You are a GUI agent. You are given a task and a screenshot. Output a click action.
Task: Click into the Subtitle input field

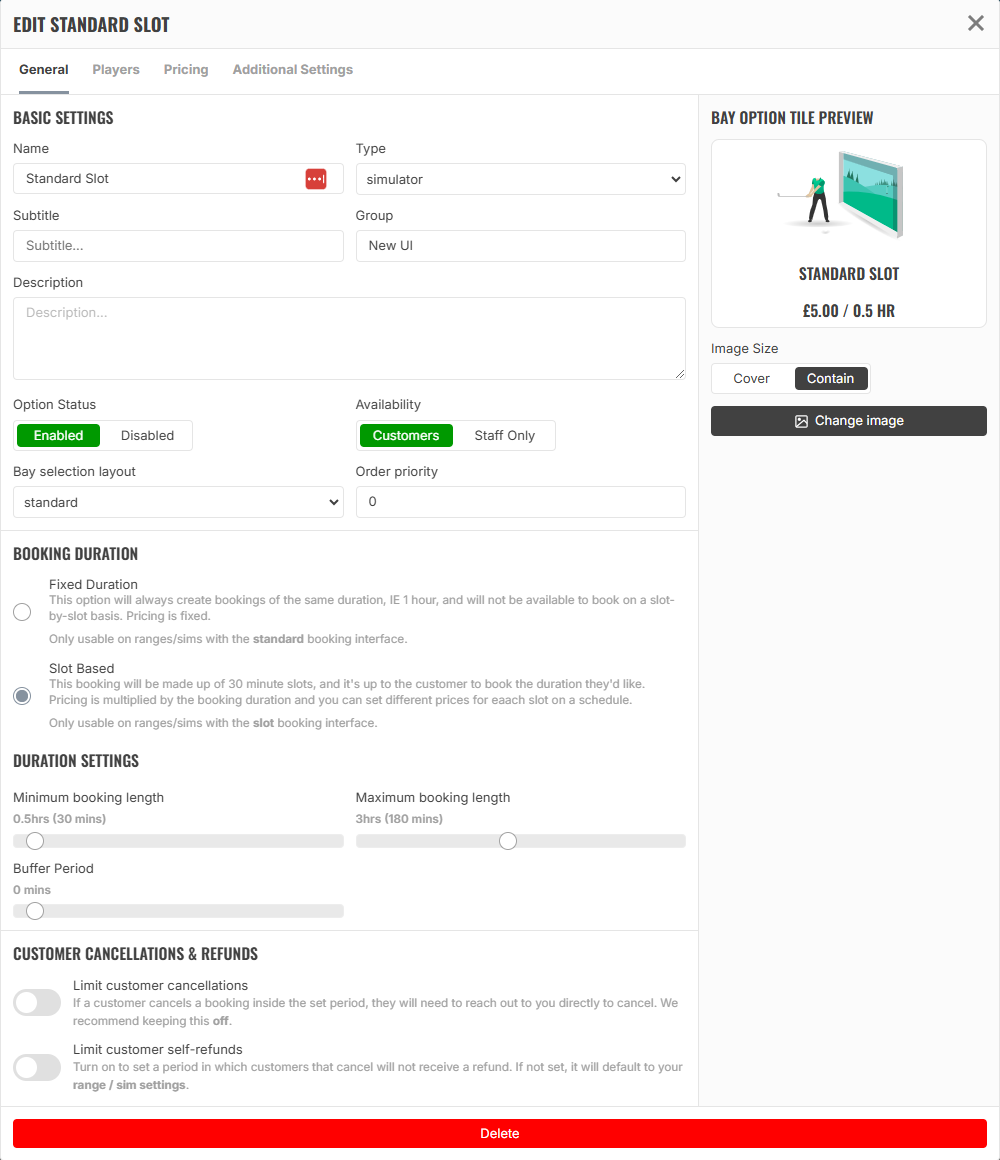point(178,246)
